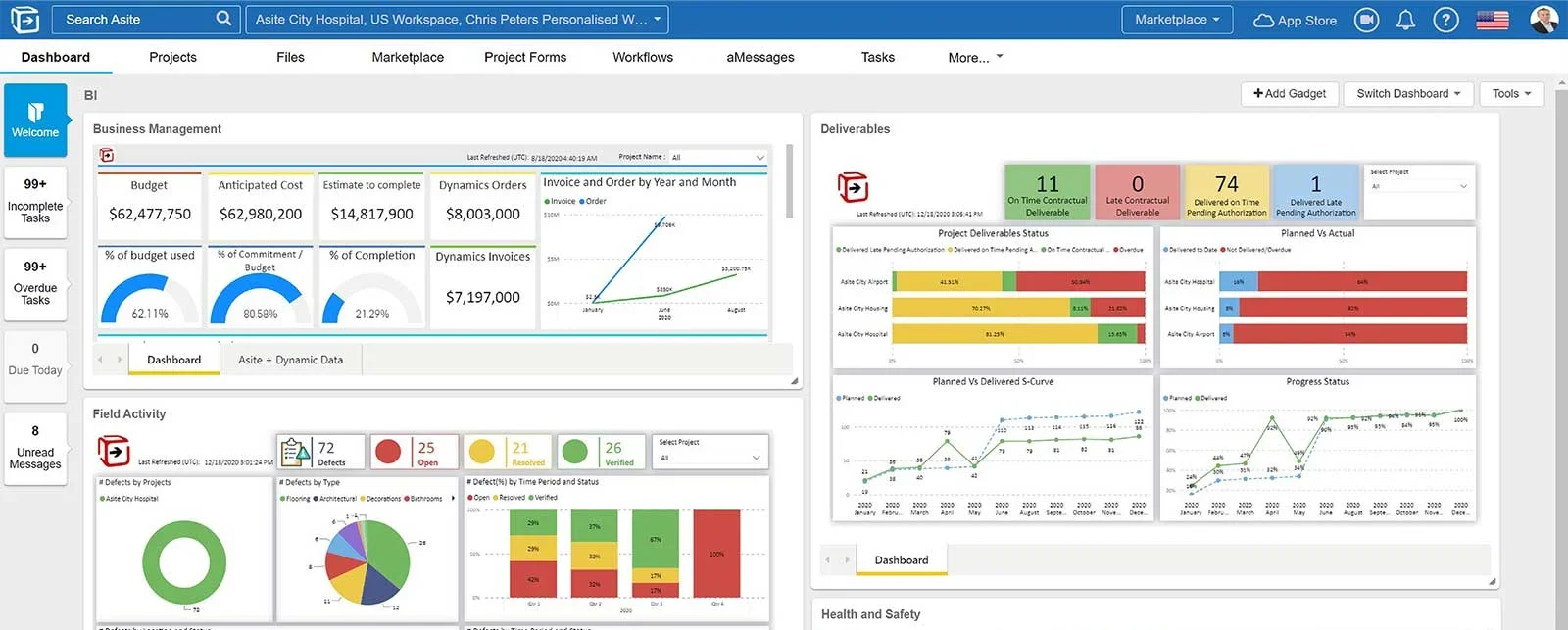
Task: Click the small Asite icon in Business Management
Action: (107, 155)
